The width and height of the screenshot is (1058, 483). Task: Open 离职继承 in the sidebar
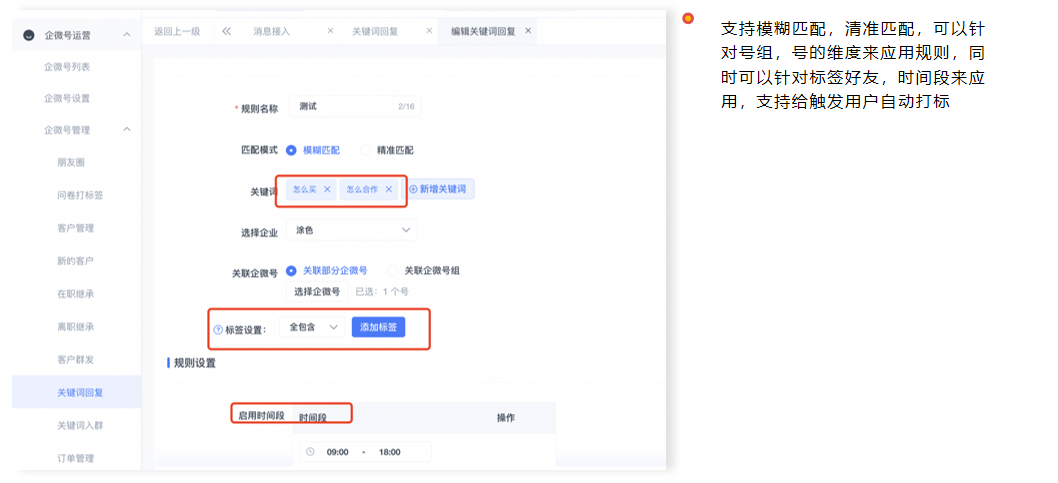pos(76,326)
